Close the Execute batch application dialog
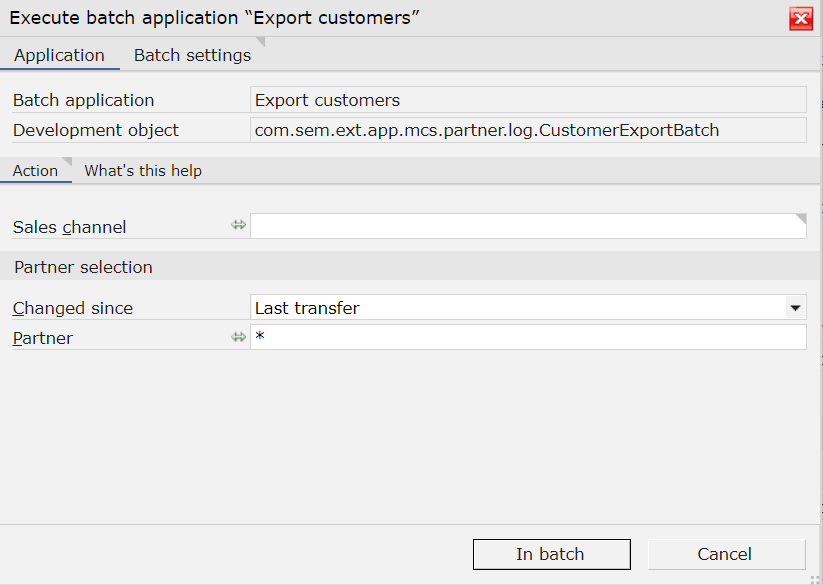Screen dimensions: 823x585 (800, 19)
